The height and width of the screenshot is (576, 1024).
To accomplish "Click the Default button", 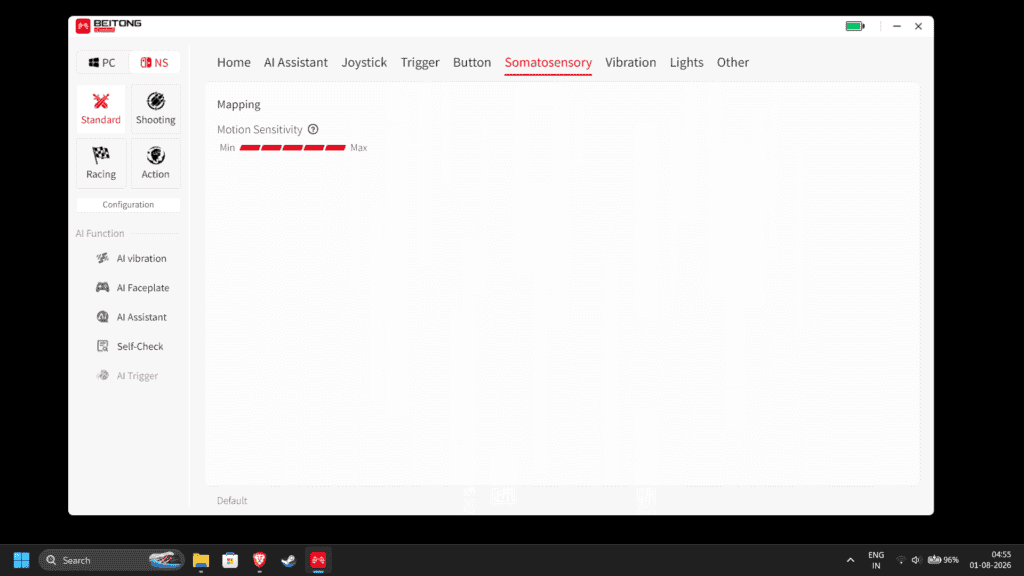I will (232, 501).
